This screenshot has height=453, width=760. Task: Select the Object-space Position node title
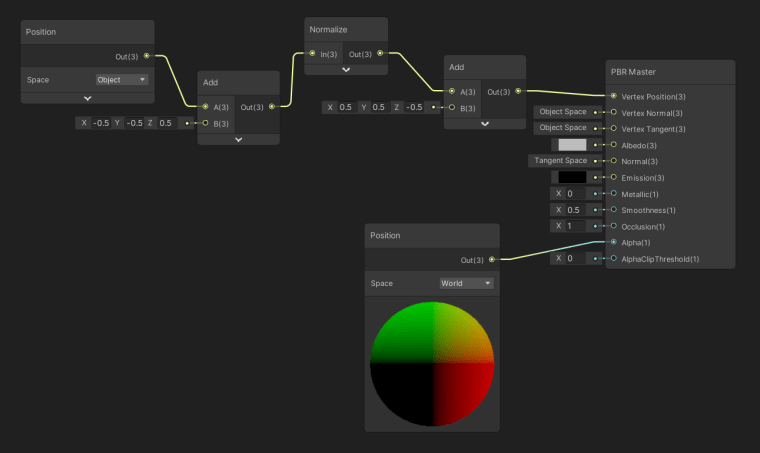tap(41, 32)
